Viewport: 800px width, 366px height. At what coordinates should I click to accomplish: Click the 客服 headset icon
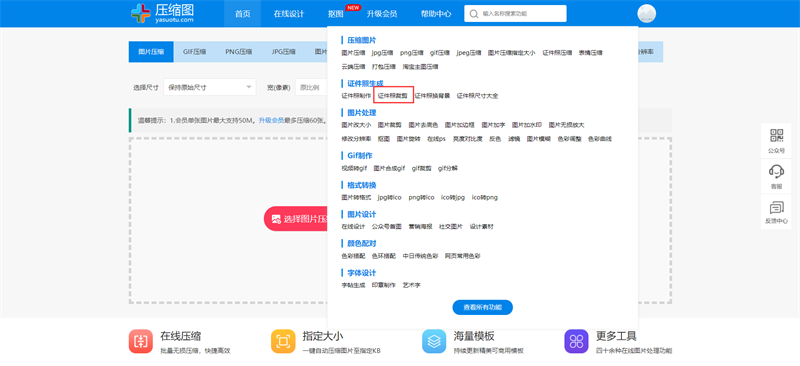point(776,171)
